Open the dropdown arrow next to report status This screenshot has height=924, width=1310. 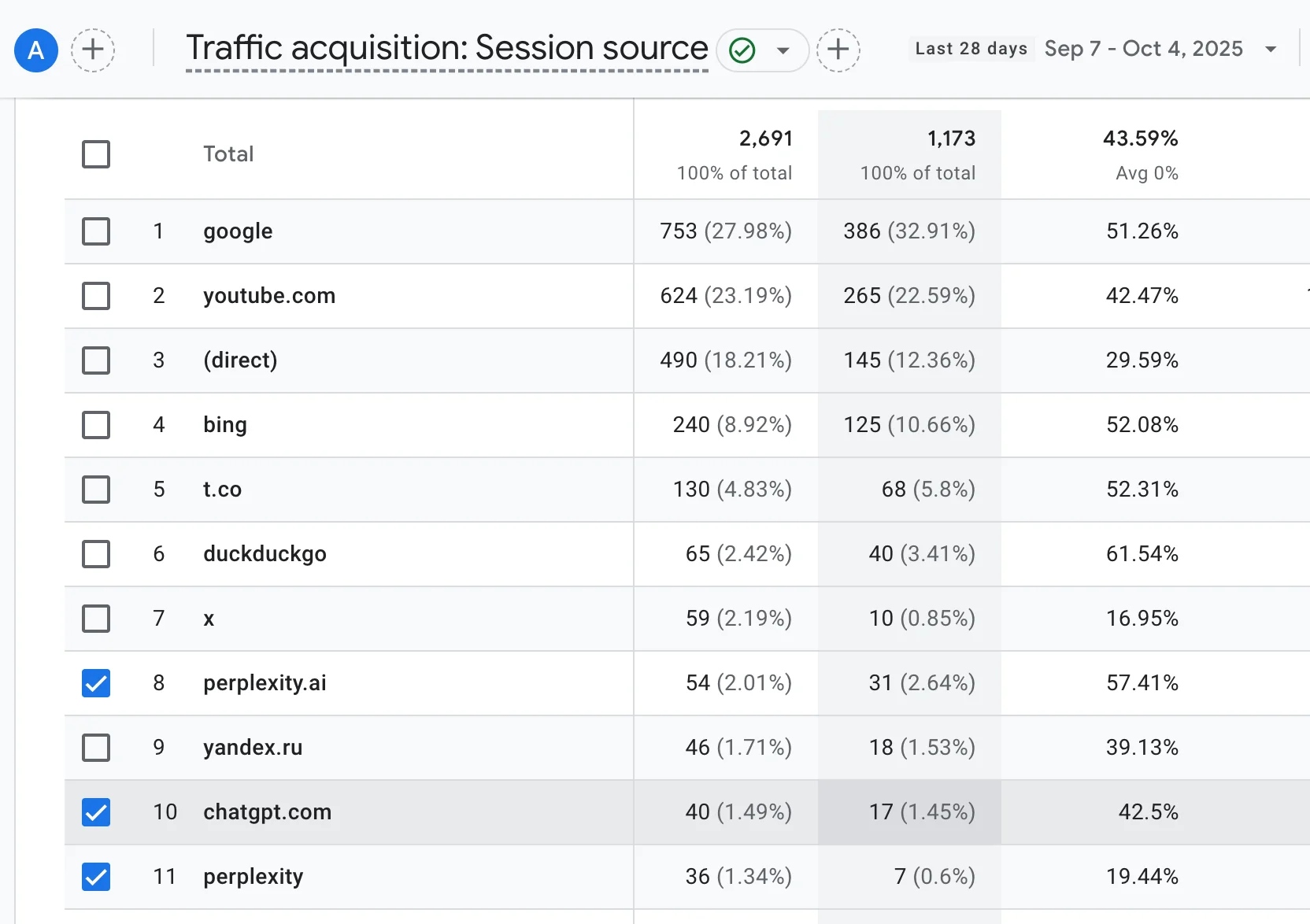coord(783,51)
